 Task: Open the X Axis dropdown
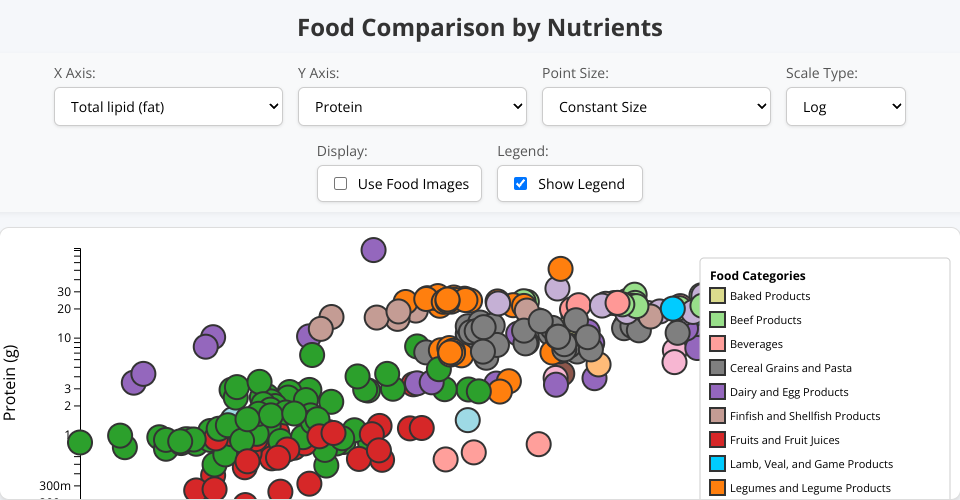click(168, 107)
